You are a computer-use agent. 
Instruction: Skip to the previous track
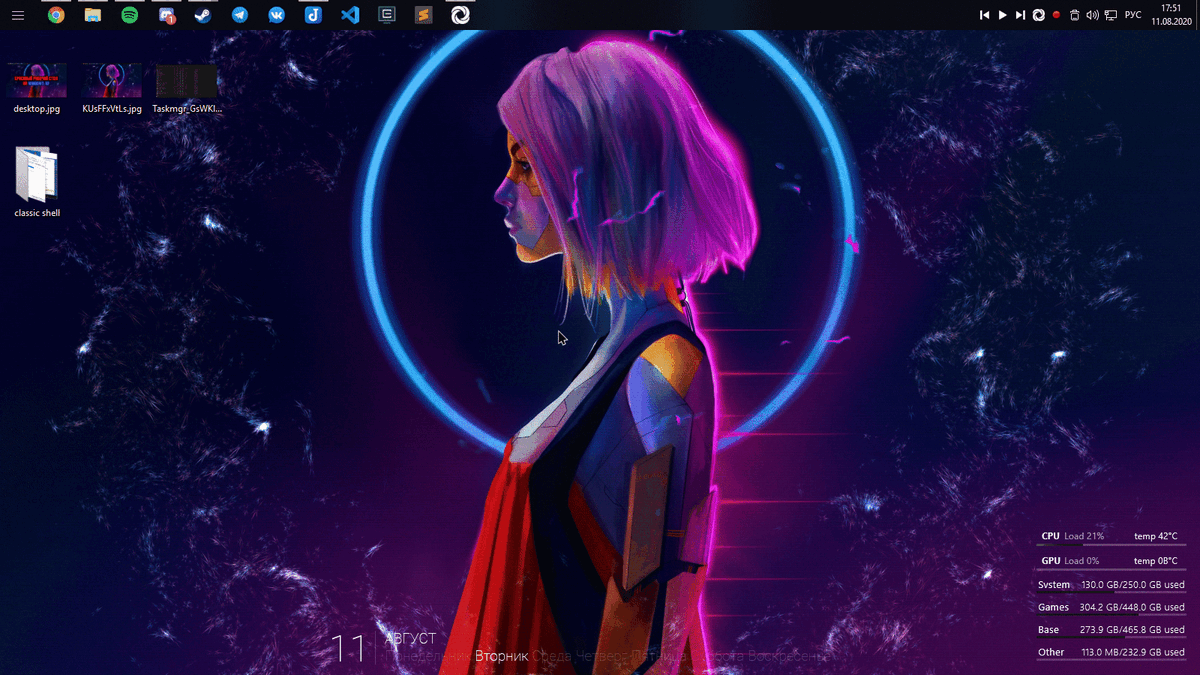pyautogui.click(x=985, y=15)
